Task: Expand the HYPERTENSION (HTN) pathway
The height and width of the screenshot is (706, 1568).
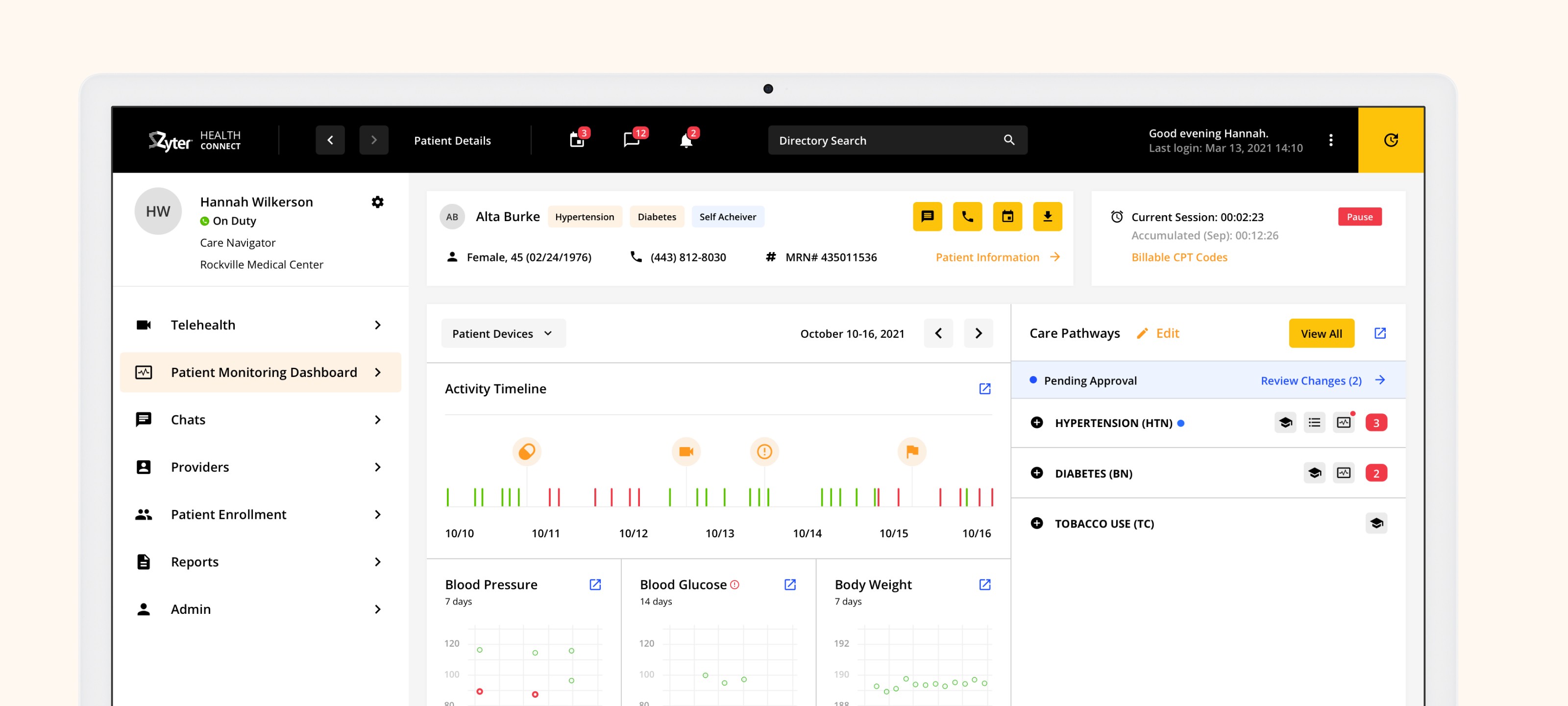Action: click(x=1037, y=423)
